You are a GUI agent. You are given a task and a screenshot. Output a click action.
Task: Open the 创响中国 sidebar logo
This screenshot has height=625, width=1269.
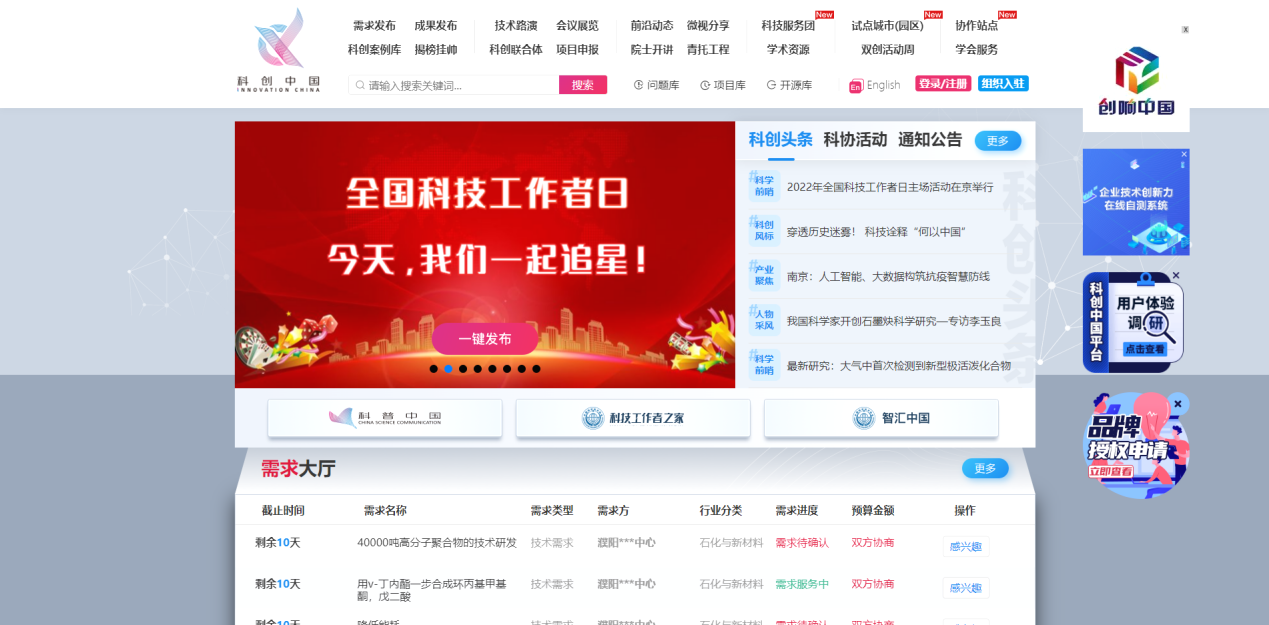pyautogui.click(x=1136, y=80)
